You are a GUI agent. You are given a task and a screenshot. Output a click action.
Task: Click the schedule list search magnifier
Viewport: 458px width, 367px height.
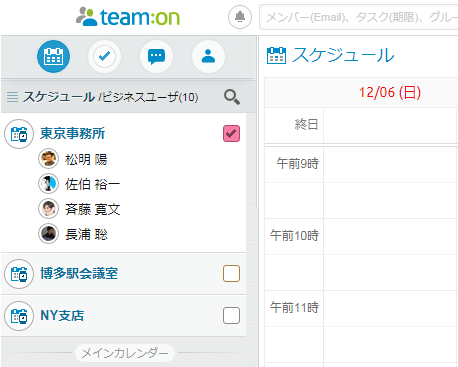[x=232, y=97]
